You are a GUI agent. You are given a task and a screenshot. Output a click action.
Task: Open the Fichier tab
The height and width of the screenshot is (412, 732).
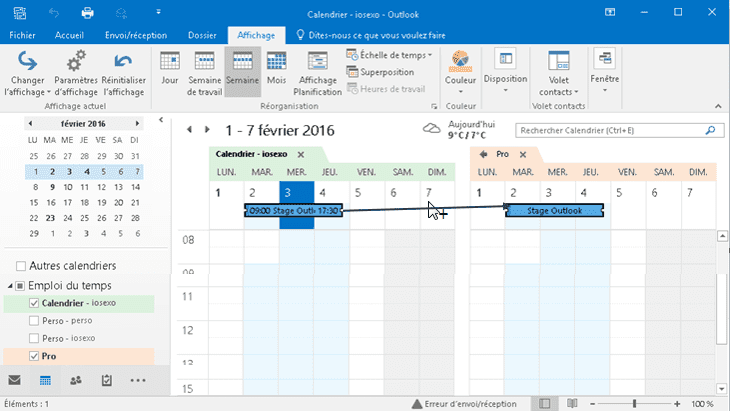pyautogui.click(x=22, y=35)
